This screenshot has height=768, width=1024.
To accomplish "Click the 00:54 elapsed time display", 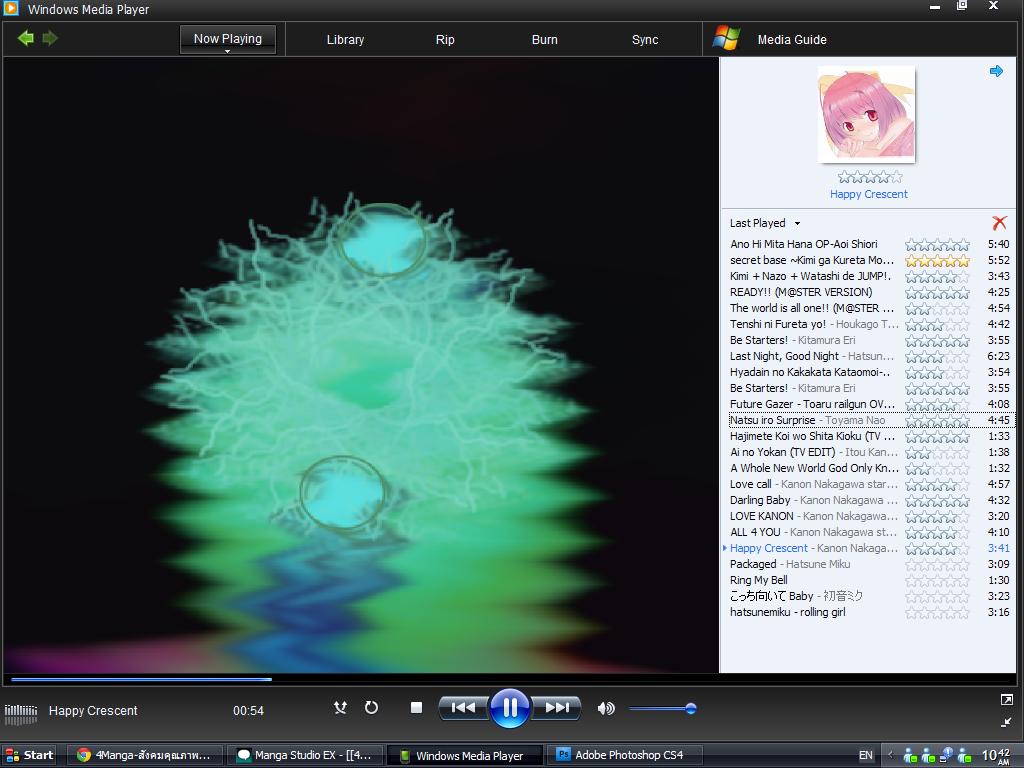I will 248,711.
